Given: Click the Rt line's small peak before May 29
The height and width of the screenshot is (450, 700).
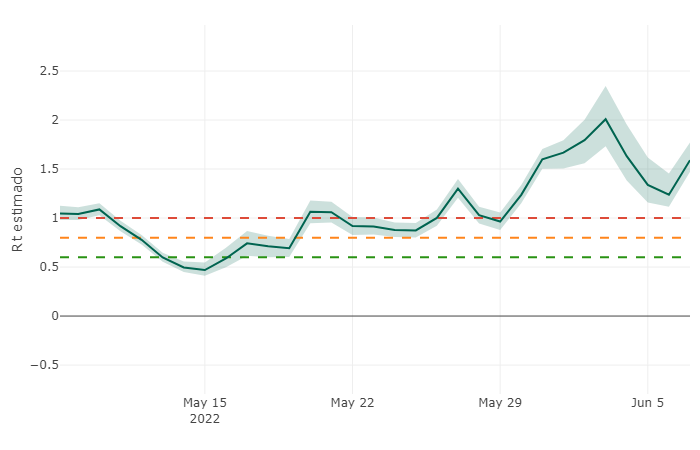Looking at the screenshot, I should [458, 189].
